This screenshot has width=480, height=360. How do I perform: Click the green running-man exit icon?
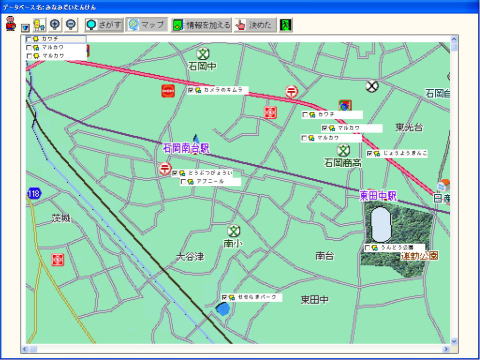pos(286,25)
